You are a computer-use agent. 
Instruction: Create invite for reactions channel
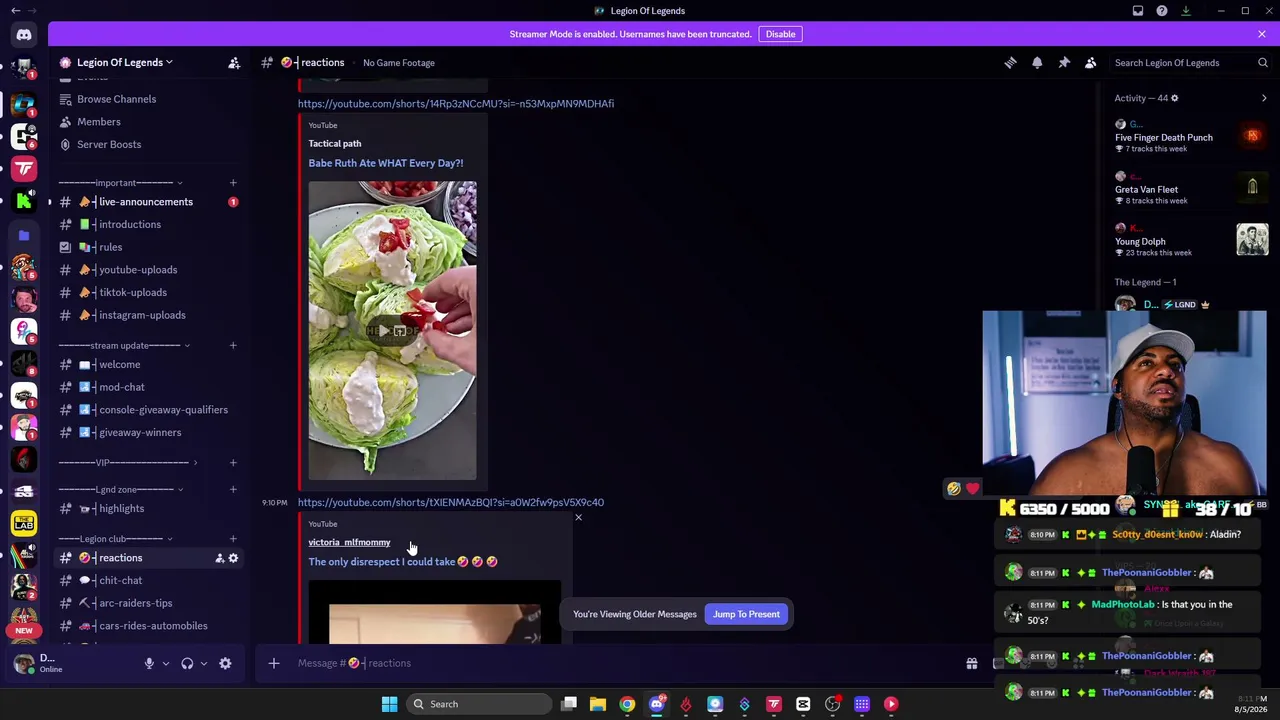(x=219, y=558)
